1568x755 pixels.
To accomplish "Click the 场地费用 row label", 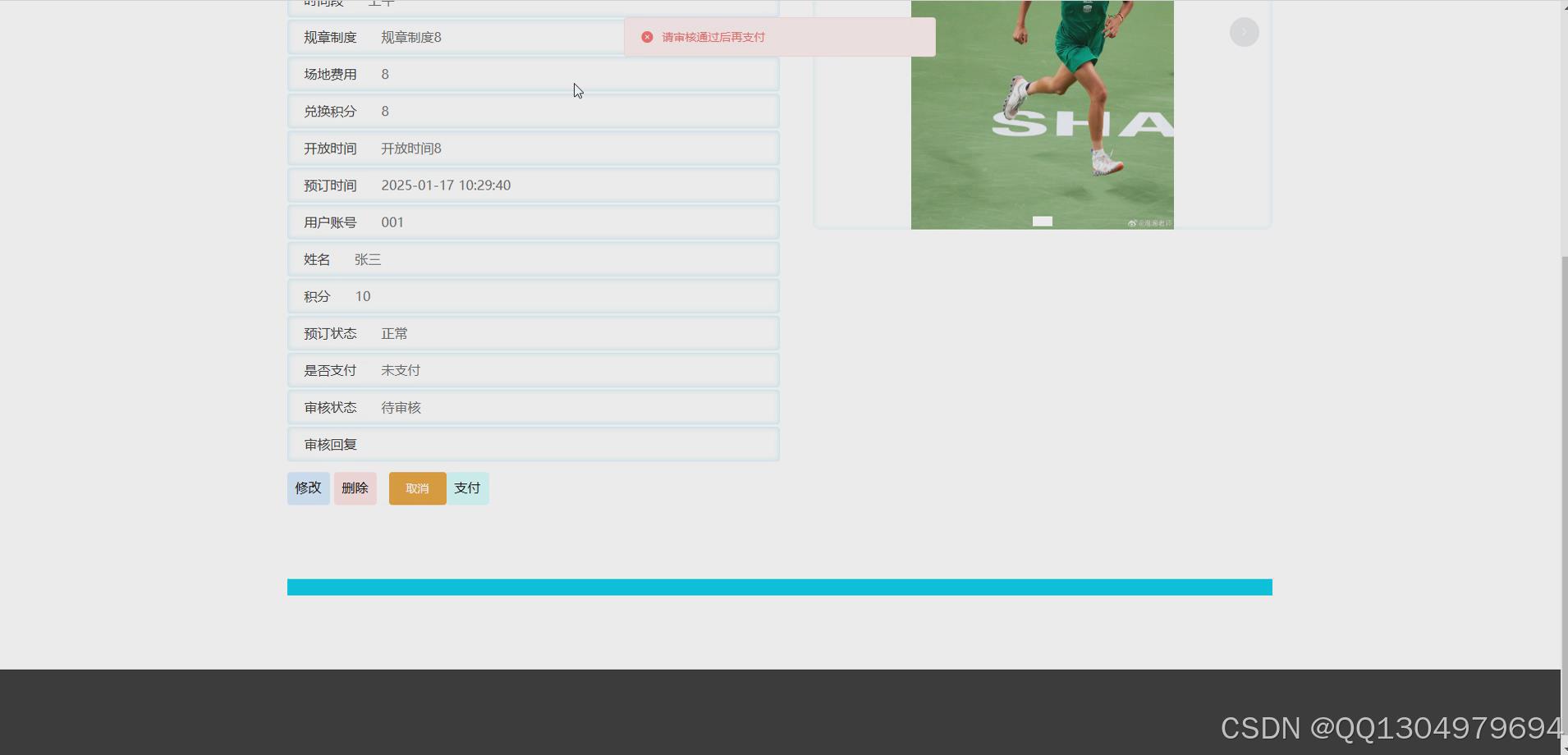I will pyautogui.click(x=330, y=74).
